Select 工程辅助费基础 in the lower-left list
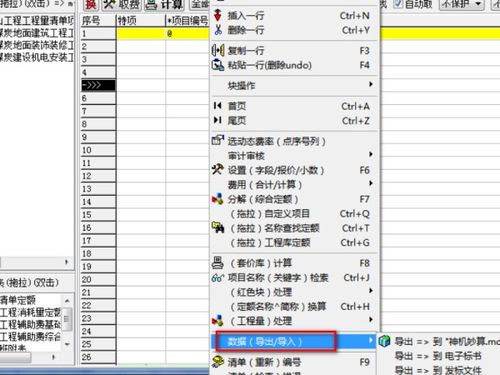500x375 pixels. 31,324
